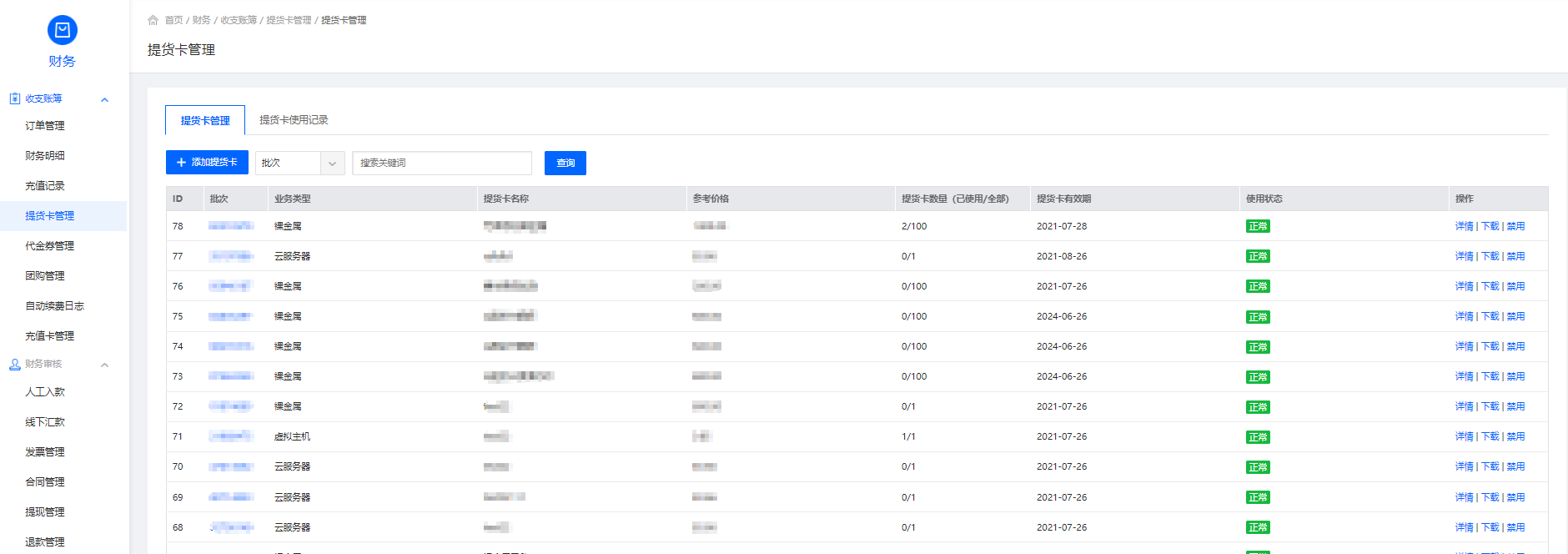This screenshot has width=1568, height=554.
Task: Click the 收支账簿 clipboard icon
Action: pos(15,98)
